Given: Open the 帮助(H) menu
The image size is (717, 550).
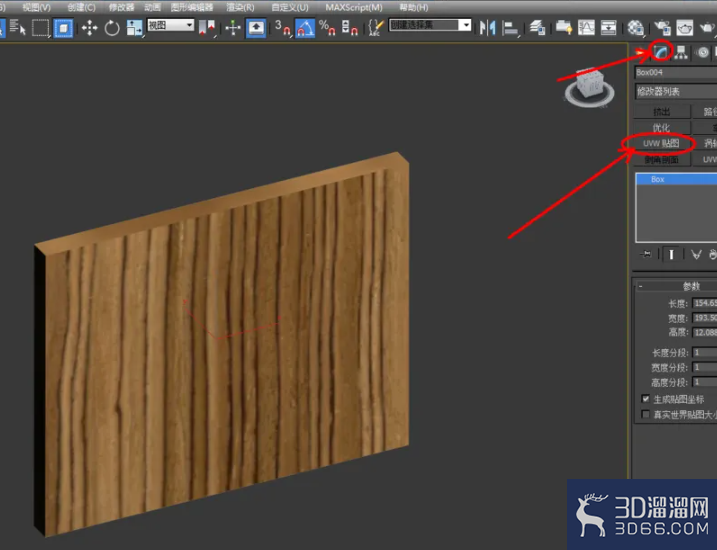Looking at the screenshot, I should point(414,7).
